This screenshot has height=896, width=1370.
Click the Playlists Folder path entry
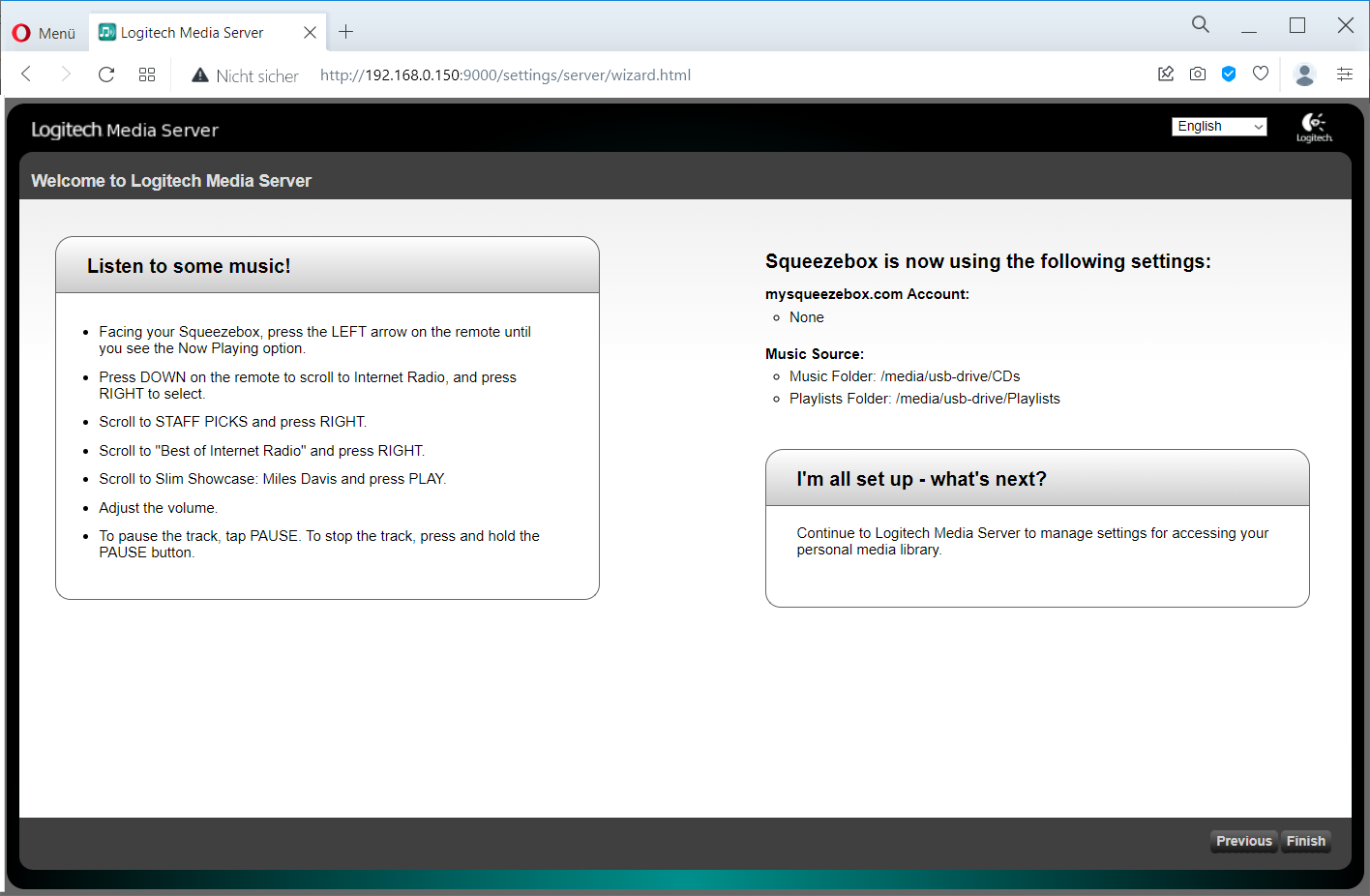click(x=925, y=399)
